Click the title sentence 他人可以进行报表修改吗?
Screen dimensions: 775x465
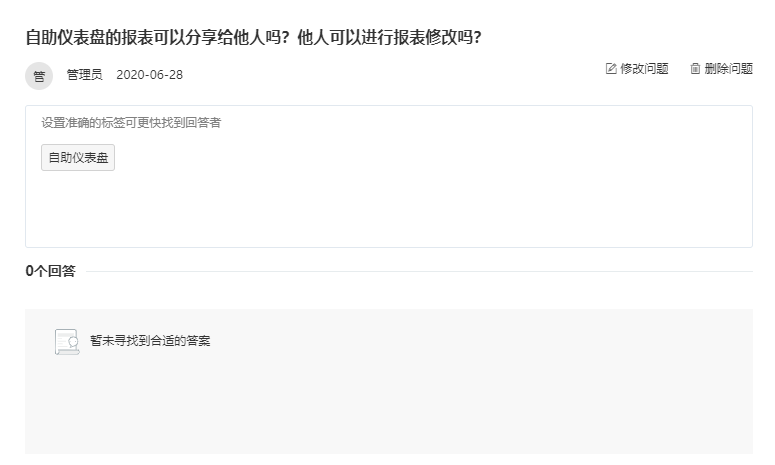[389, 37]
